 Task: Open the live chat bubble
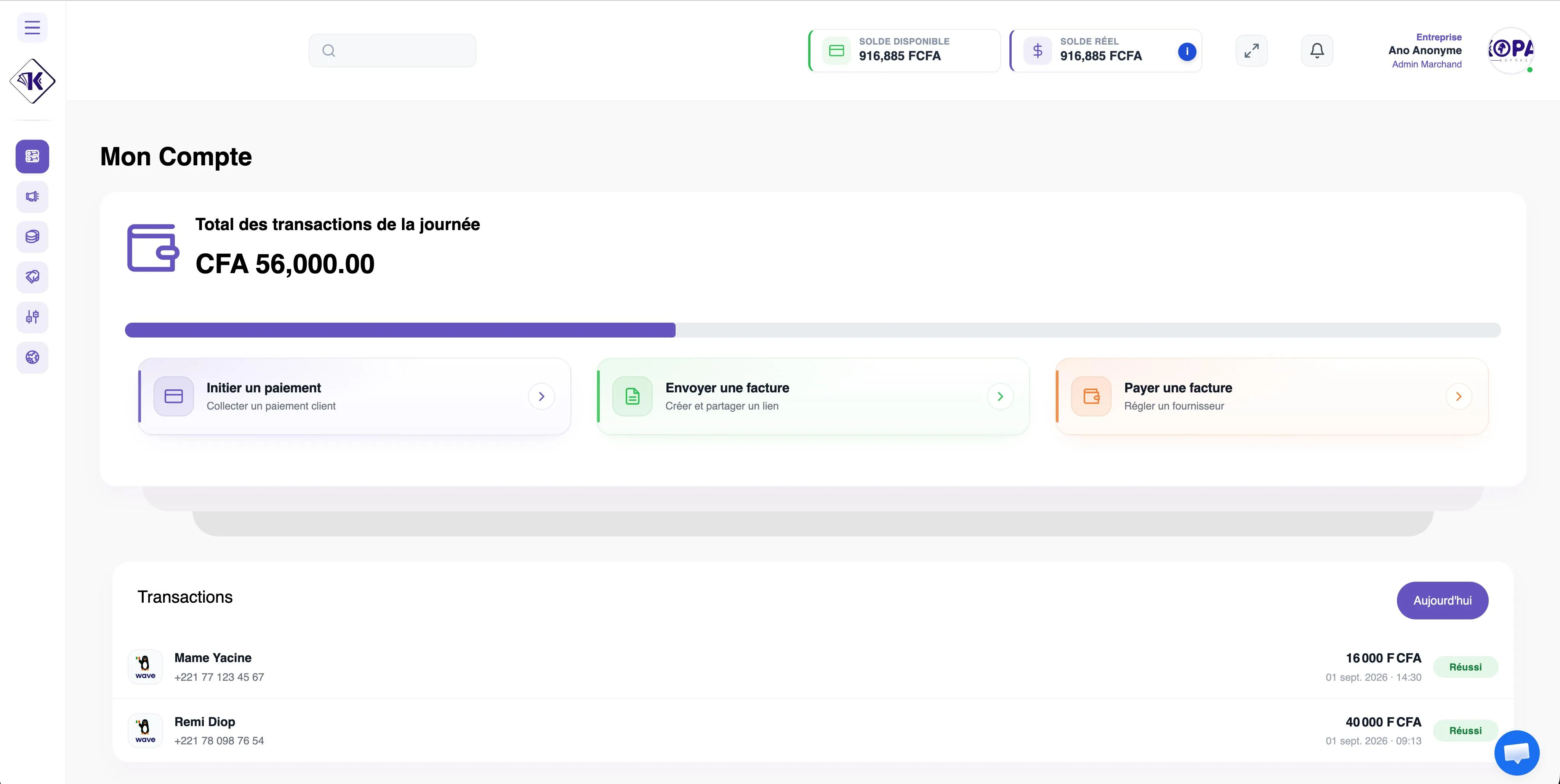pos(1517,753)
